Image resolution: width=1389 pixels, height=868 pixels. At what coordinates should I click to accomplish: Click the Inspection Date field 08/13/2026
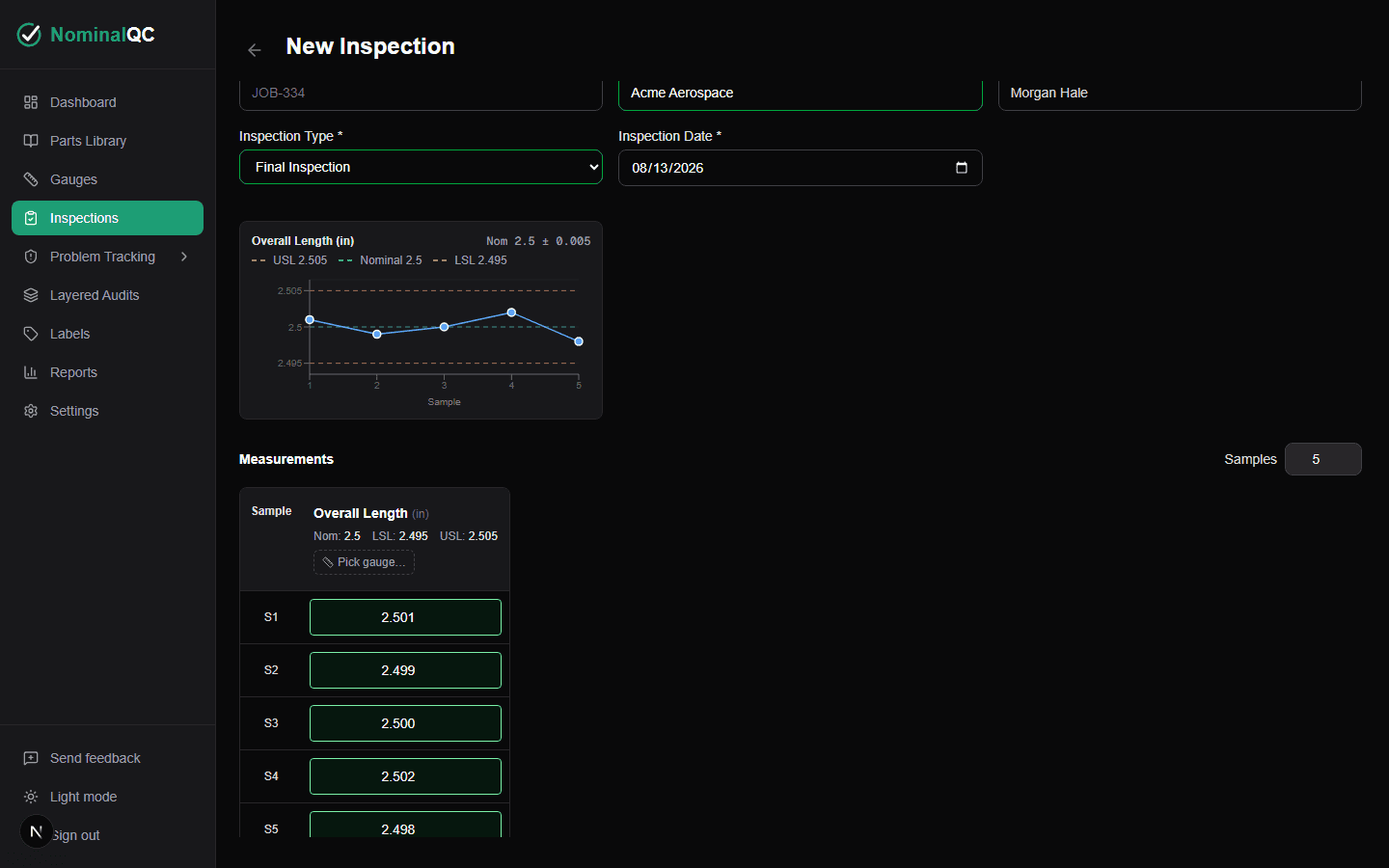(800, 168)
